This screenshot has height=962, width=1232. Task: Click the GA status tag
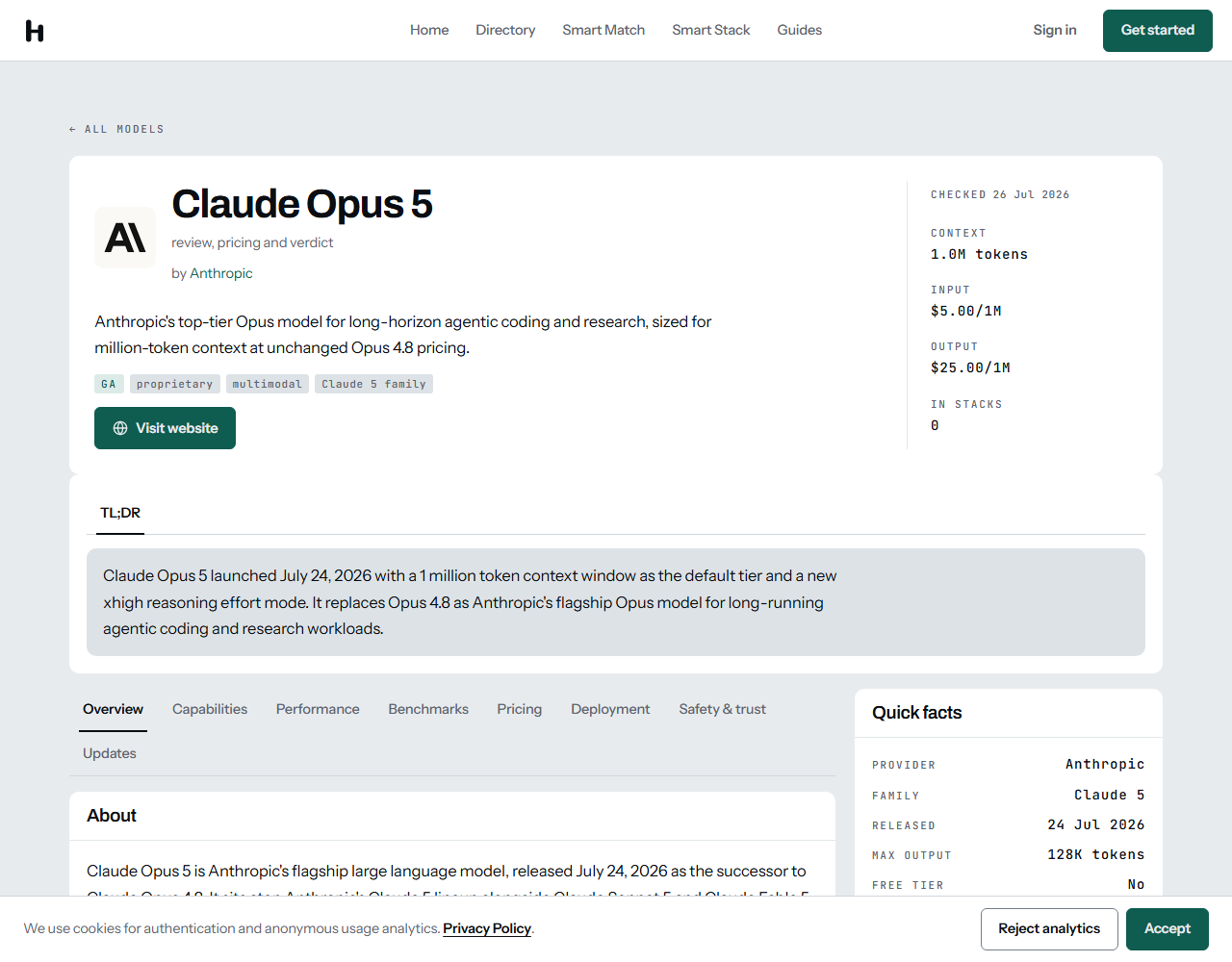(109, 384)
